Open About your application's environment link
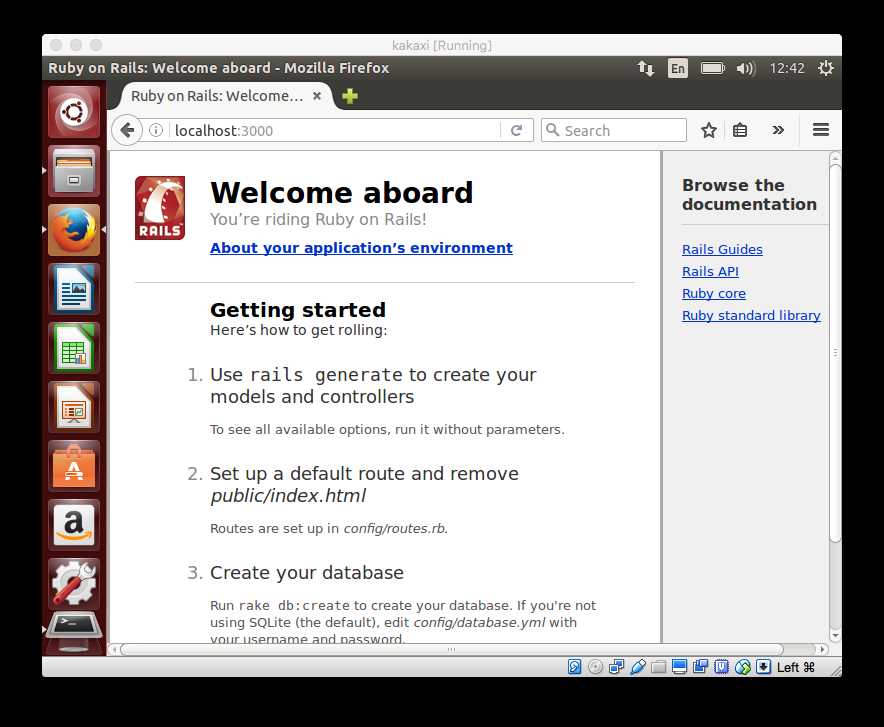This screenshot has height=727, width=884. [361, 248]
